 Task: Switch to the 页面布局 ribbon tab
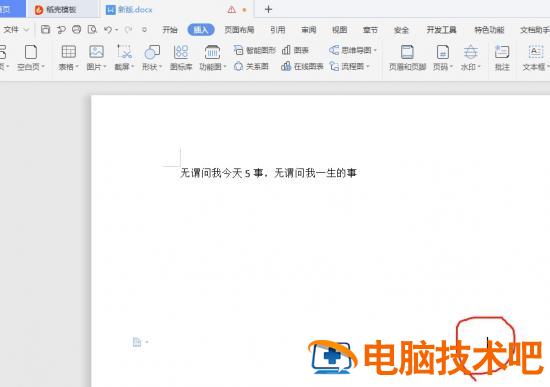tap(239, 30)
